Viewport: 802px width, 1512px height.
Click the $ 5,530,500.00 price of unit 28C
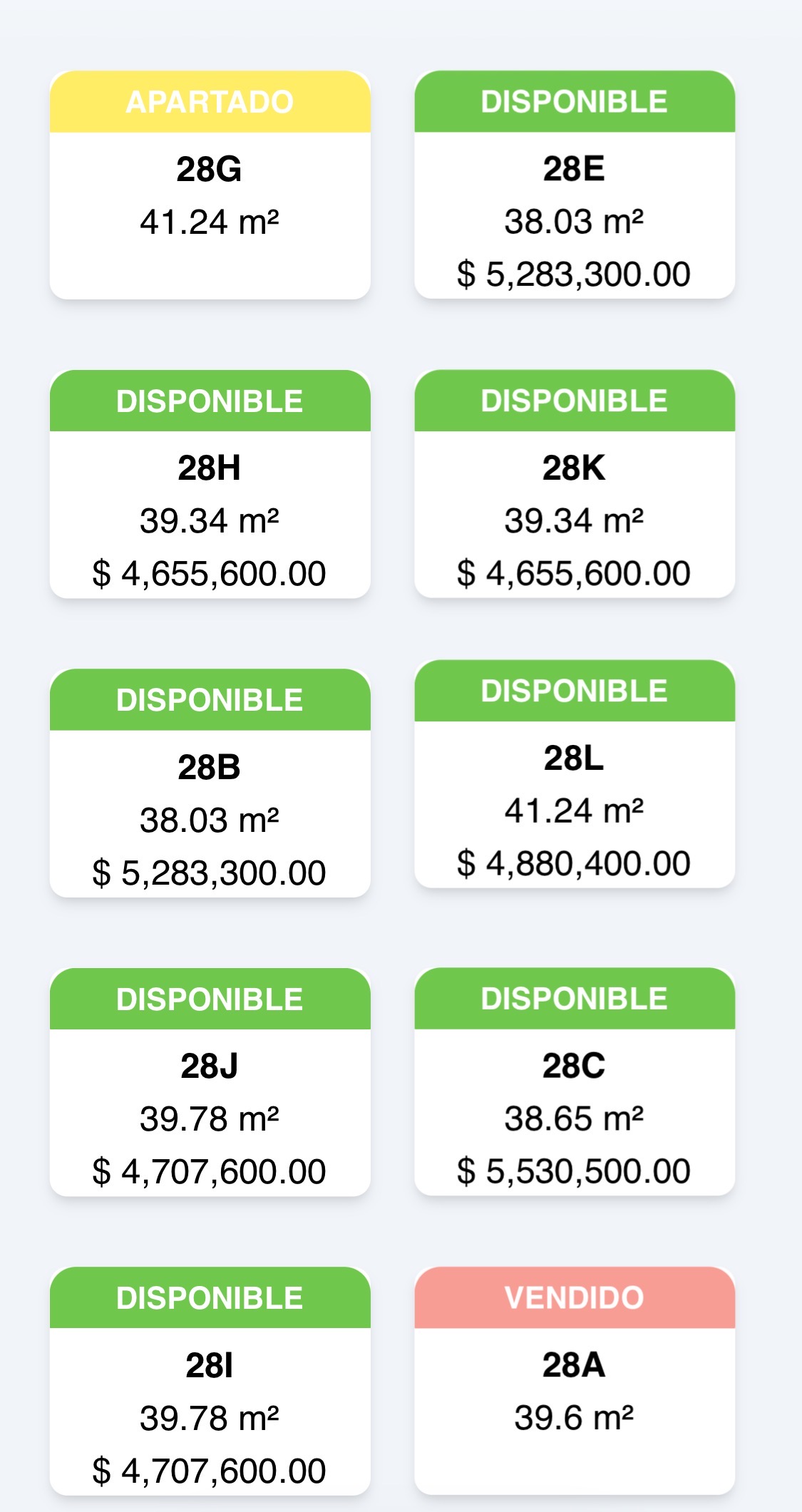pos(574,1171)
